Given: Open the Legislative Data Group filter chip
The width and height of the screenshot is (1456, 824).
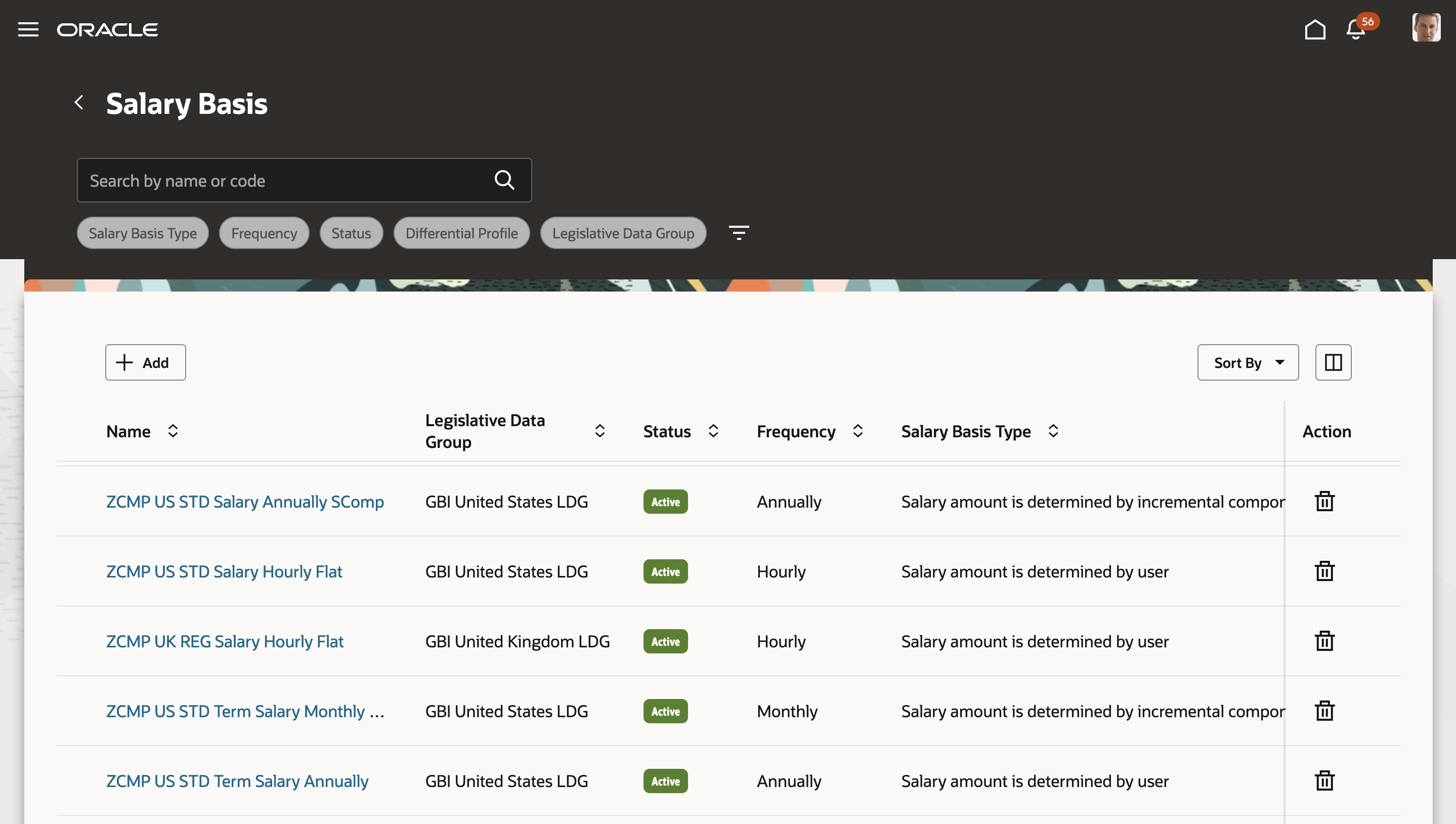Looking at the screenshot, I should [623, 233].
